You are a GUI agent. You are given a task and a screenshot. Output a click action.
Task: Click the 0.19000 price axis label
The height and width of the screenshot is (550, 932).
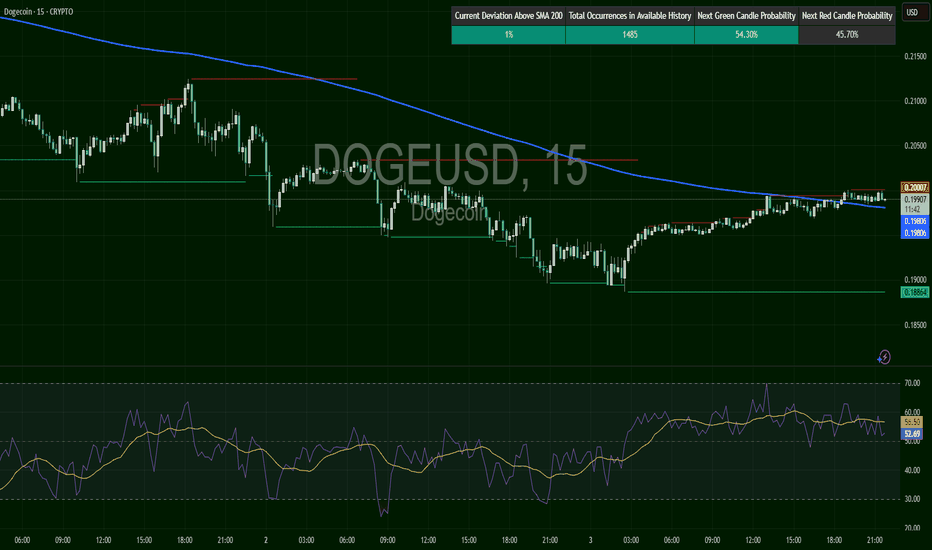pyautogui.click(x=915, y=280)
